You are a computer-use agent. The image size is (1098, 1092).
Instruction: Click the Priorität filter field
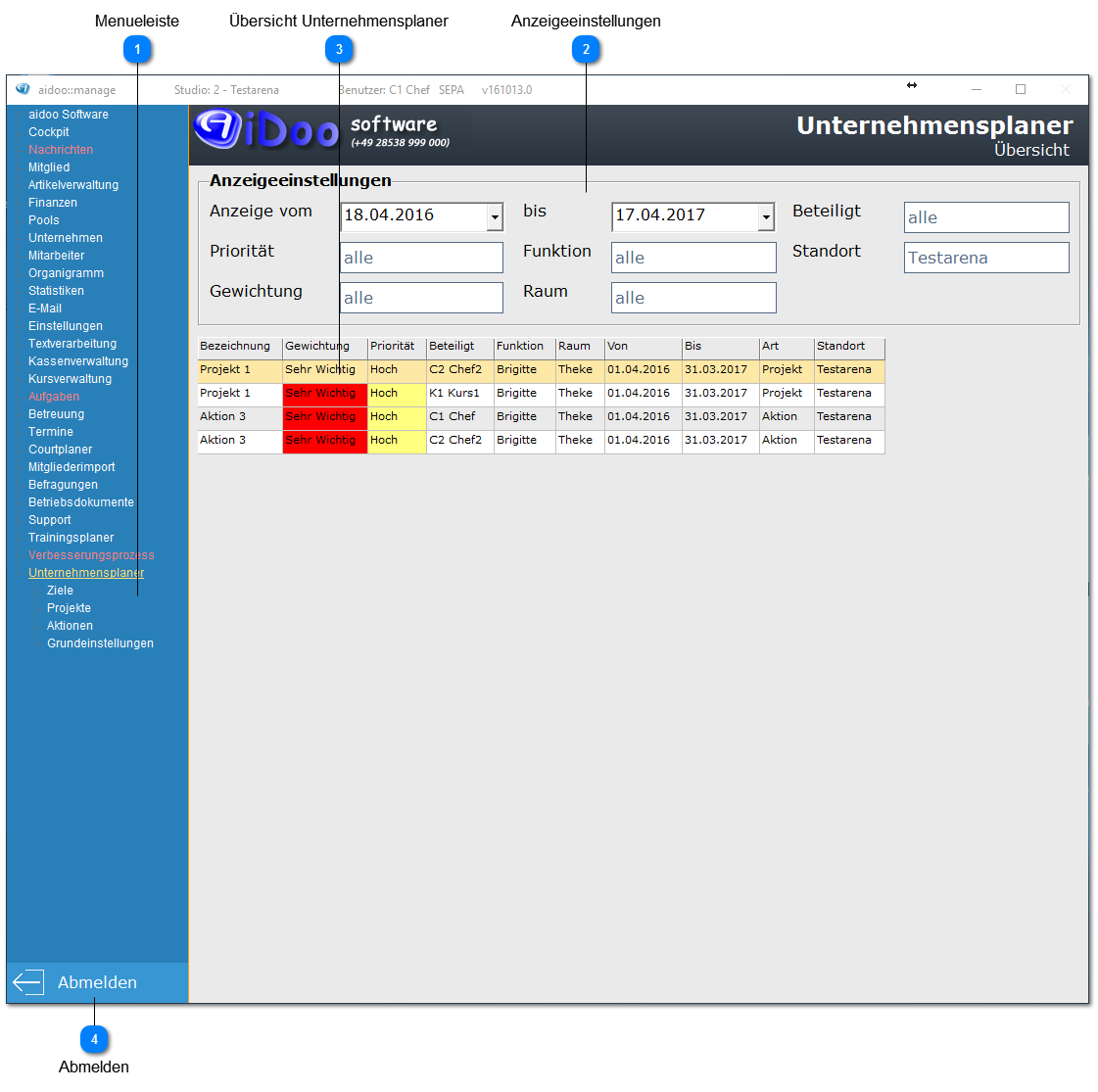click(x=421, y=258)
